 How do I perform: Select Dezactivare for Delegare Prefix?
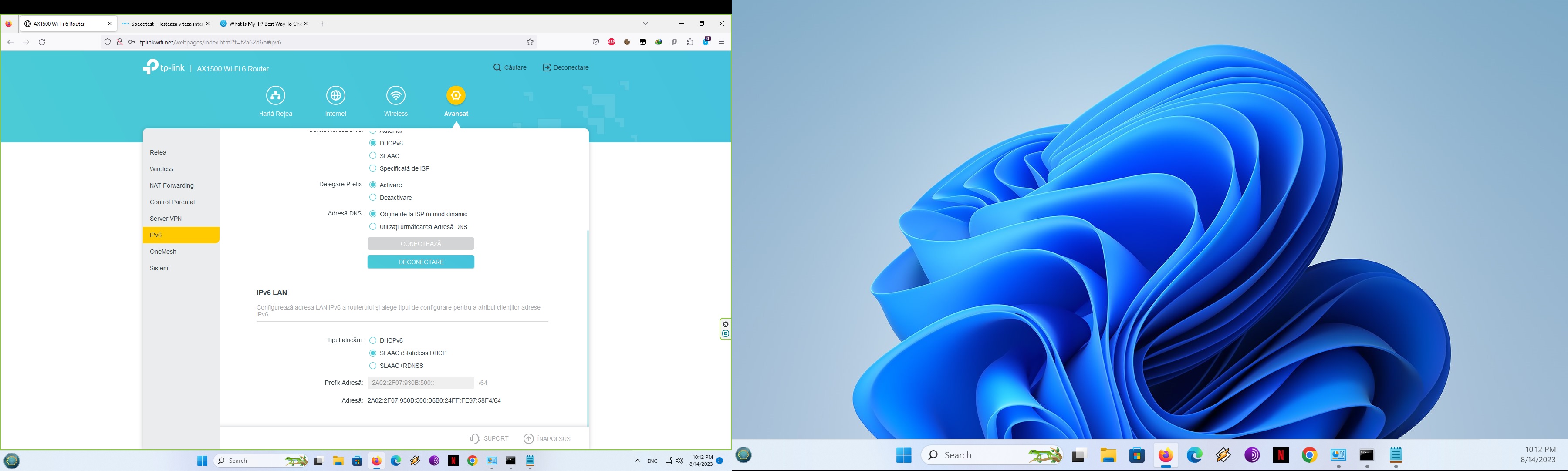point(373,198)
